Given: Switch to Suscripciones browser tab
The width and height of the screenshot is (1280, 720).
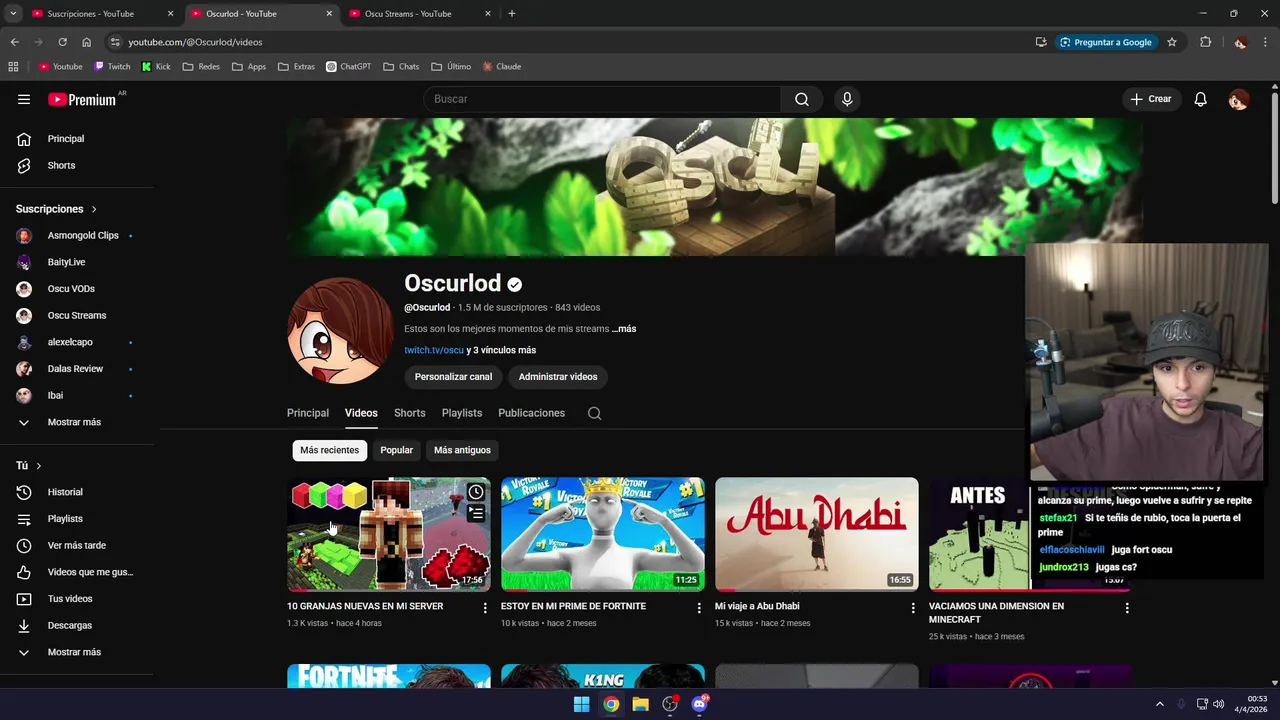Looking at the screenshot, I should tap(103, 14).
